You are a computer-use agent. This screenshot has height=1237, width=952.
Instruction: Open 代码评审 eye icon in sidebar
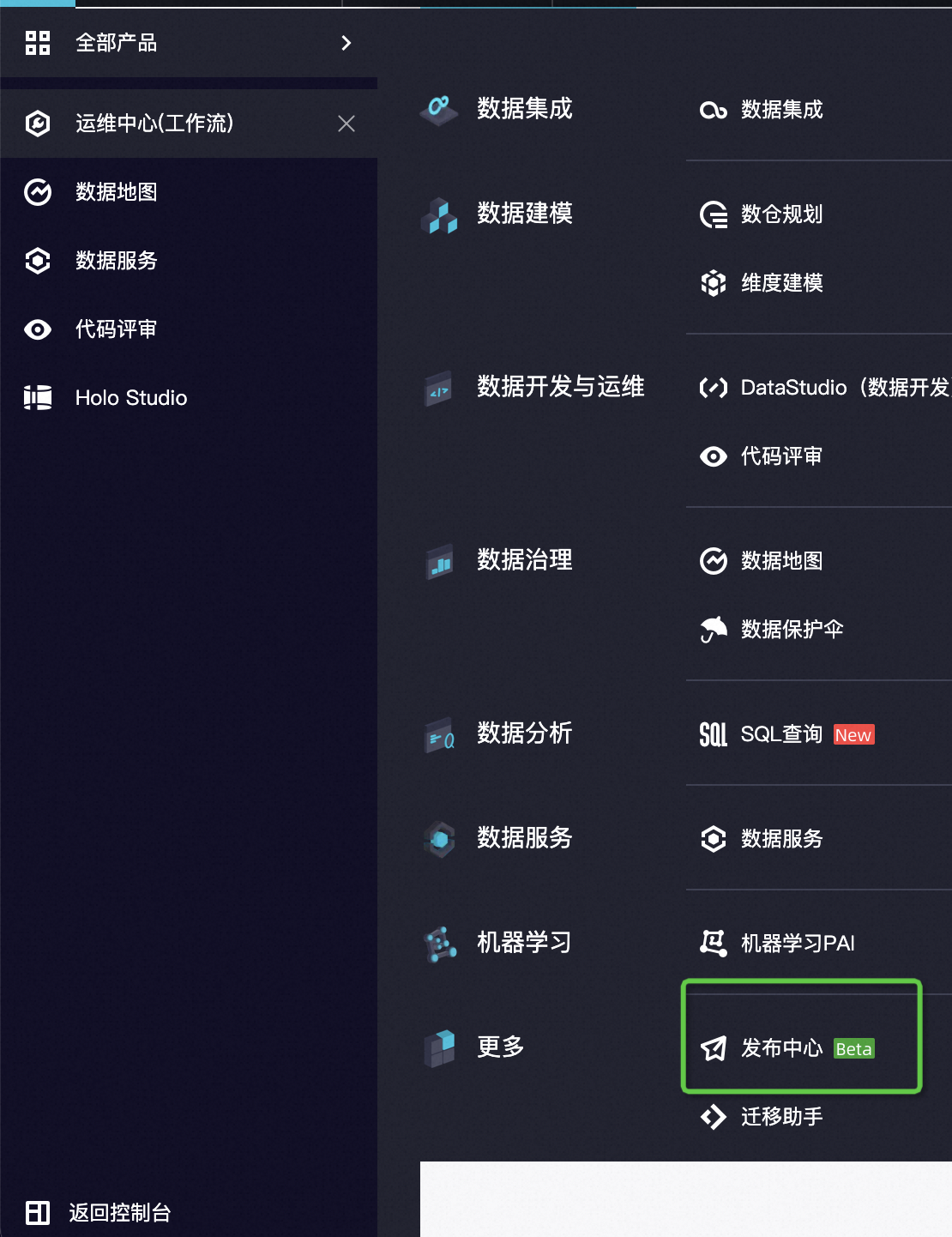pos(38,329)
